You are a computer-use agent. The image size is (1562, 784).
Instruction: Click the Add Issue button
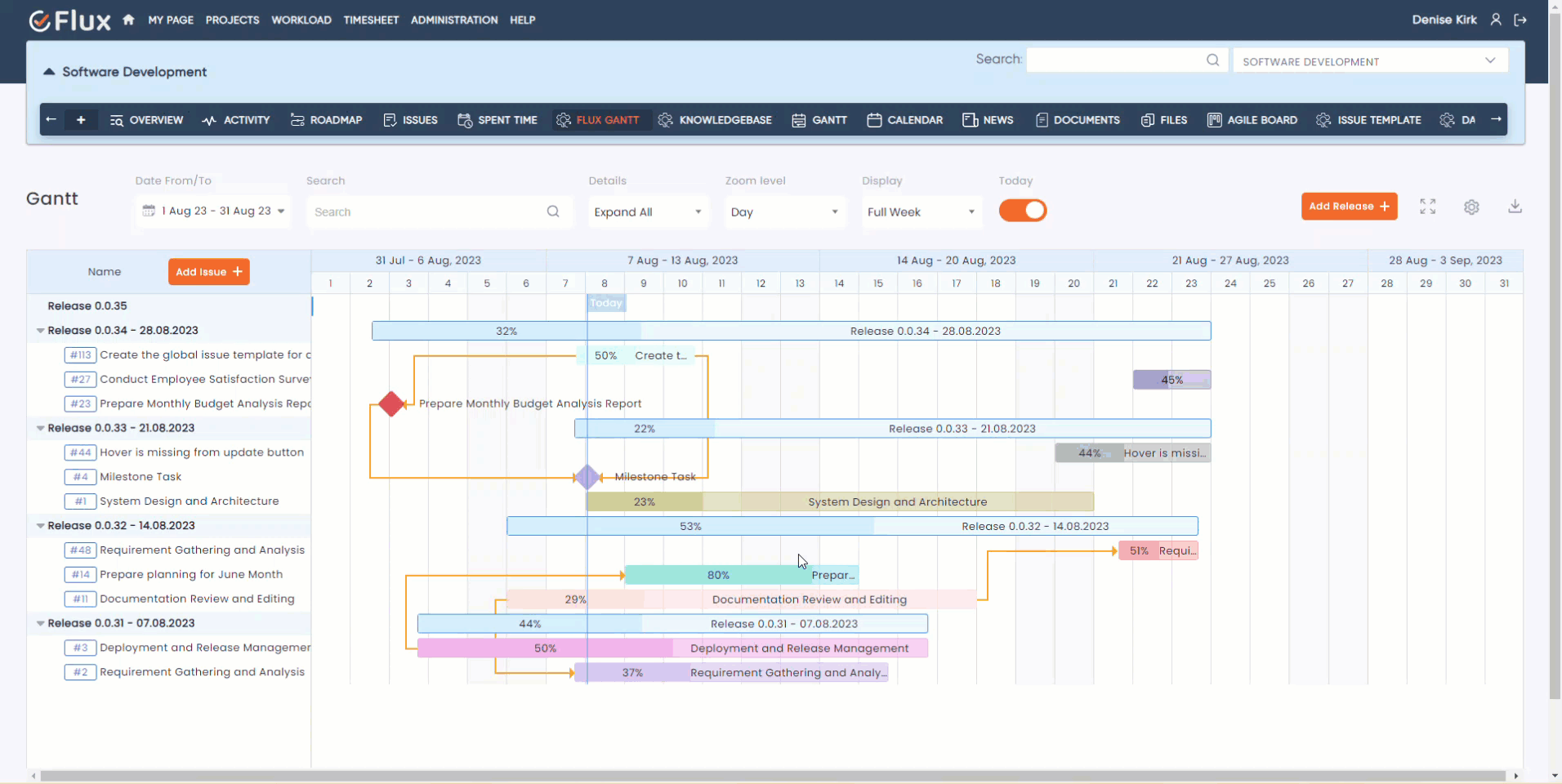pos(208,271)
